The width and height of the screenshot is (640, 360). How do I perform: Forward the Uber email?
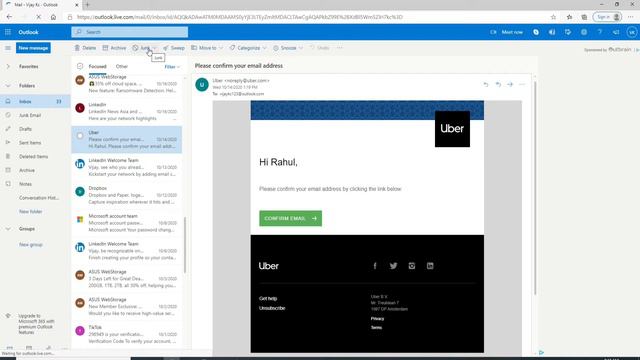510,84
